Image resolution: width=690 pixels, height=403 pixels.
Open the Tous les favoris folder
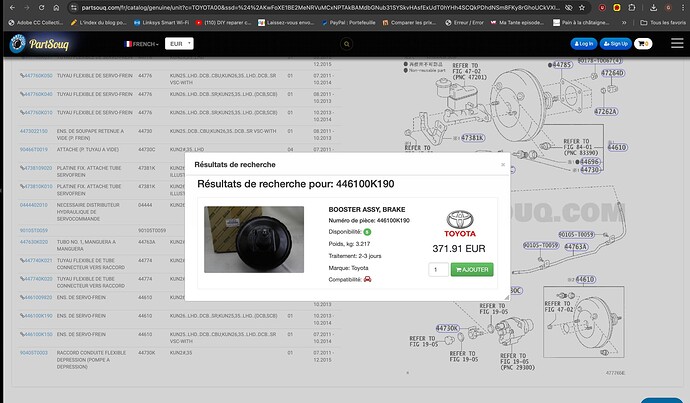point(663,22)
